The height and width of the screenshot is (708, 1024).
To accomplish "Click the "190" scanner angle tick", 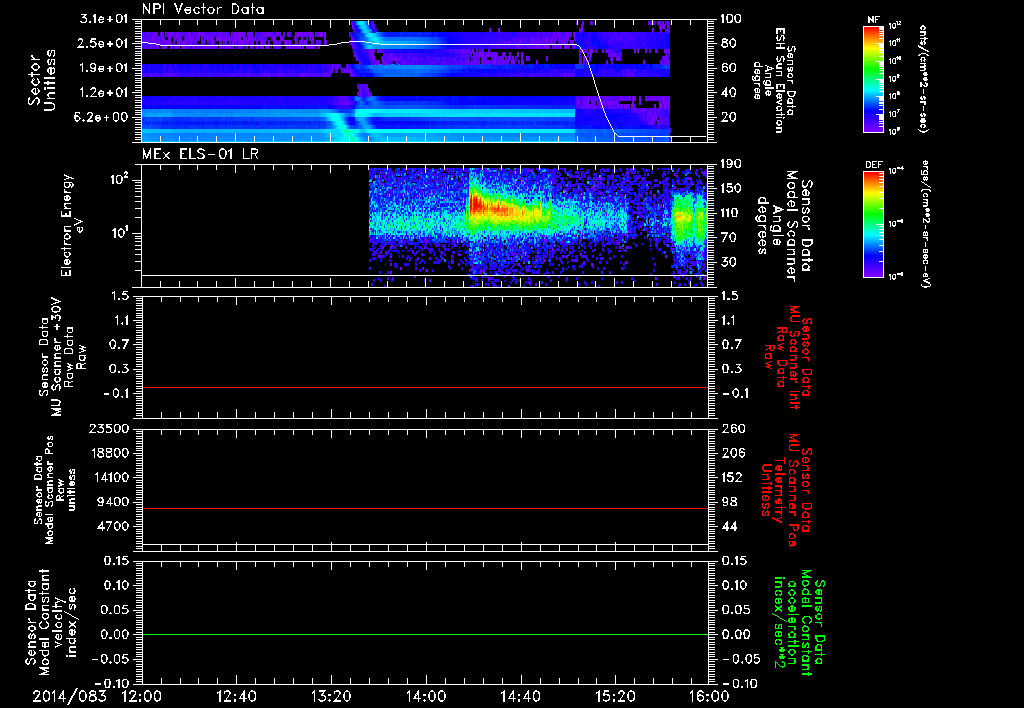I will pos(732,164).
